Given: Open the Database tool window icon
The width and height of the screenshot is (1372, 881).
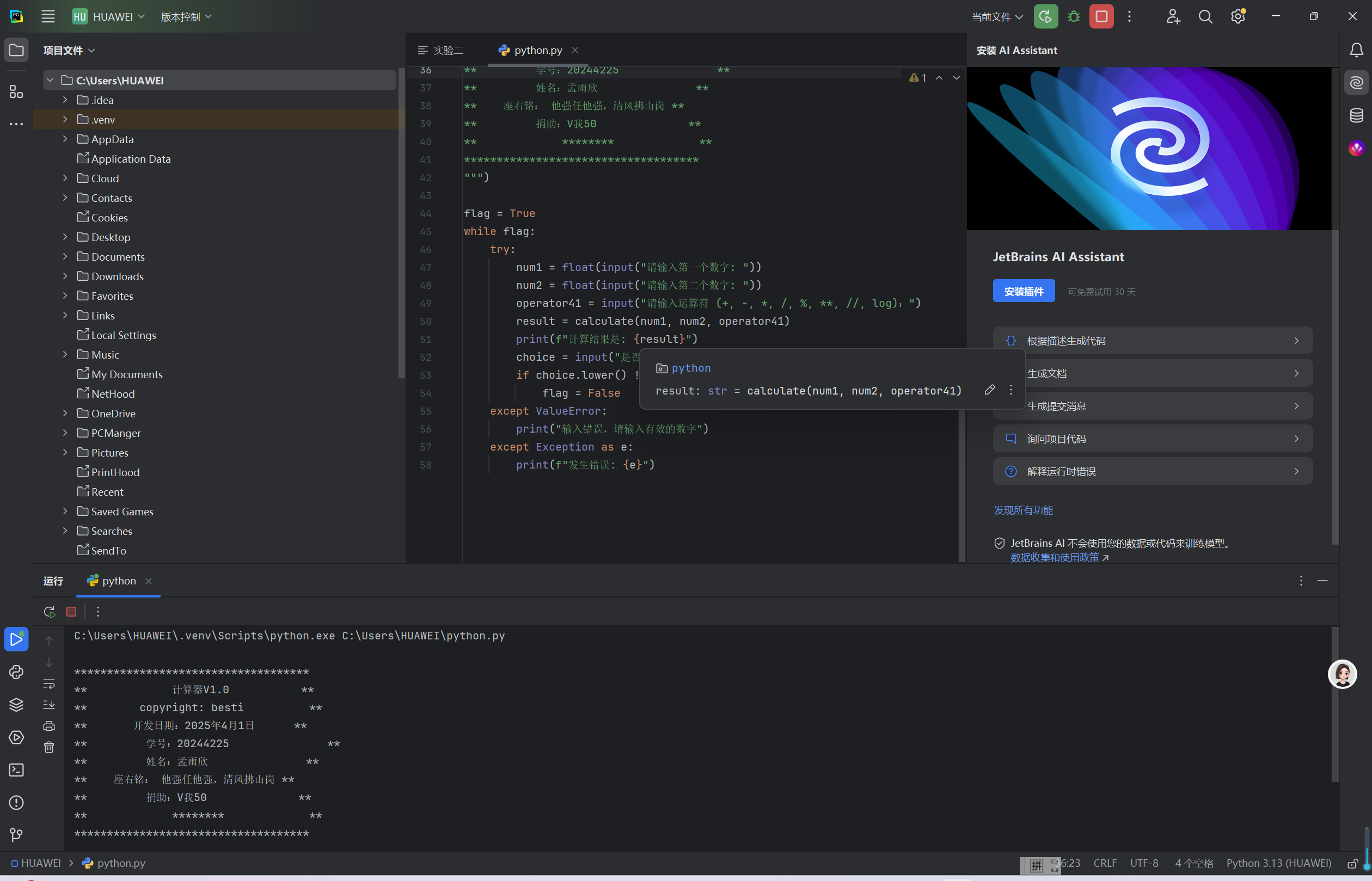Looking at the screenshot, I should tap(1356, 115).
